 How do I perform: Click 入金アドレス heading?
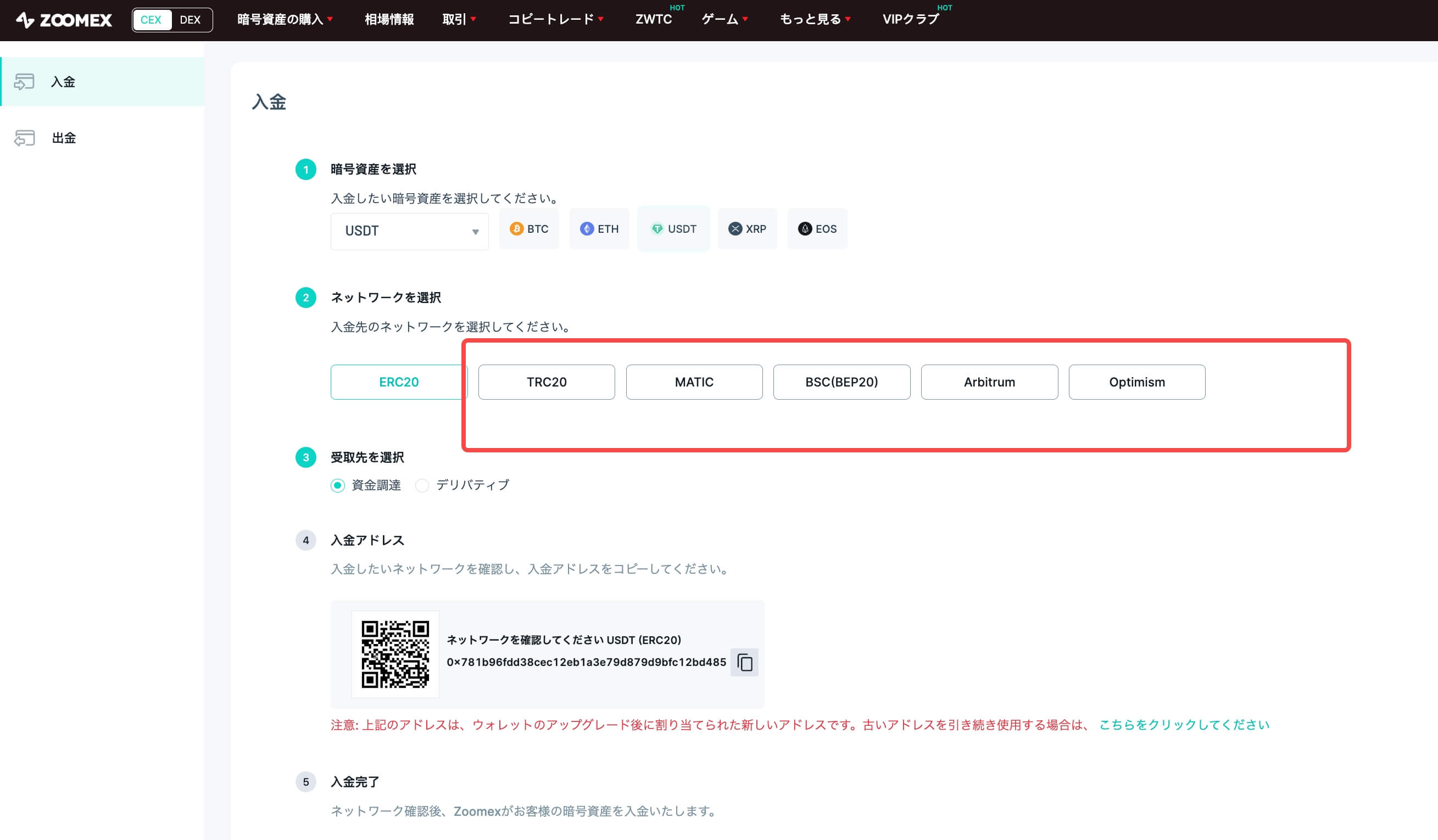(367, 540)
